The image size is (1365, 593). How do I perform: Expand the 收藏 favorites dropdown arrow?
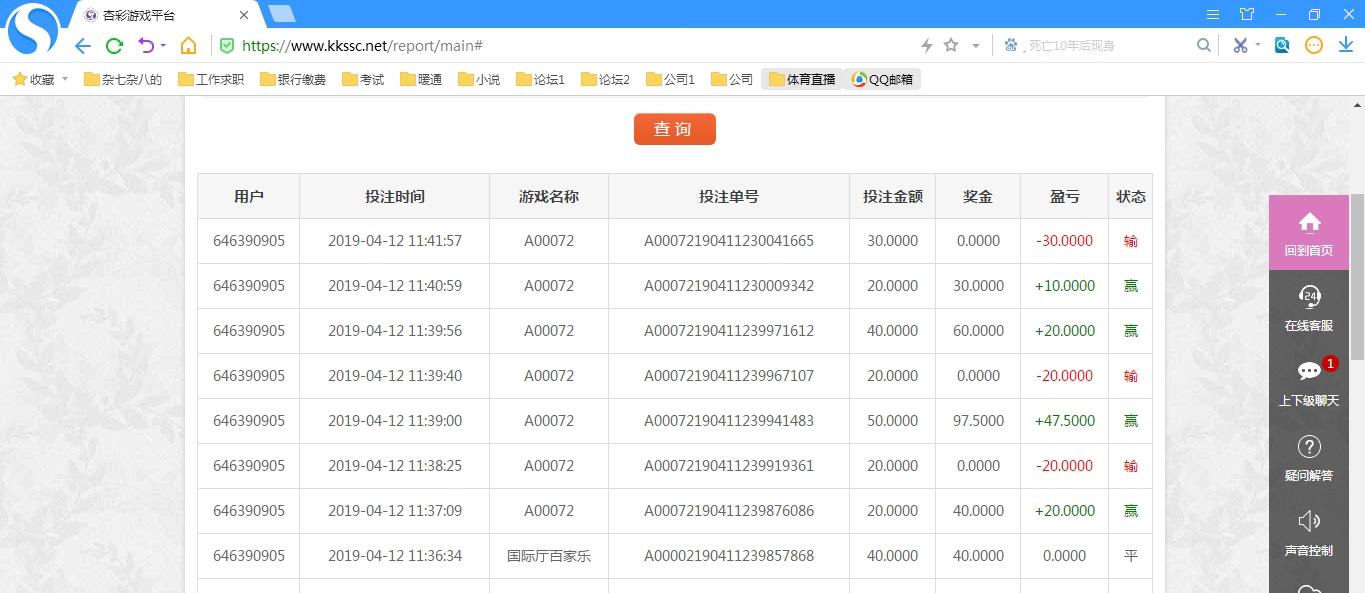(x=65, y=79)
